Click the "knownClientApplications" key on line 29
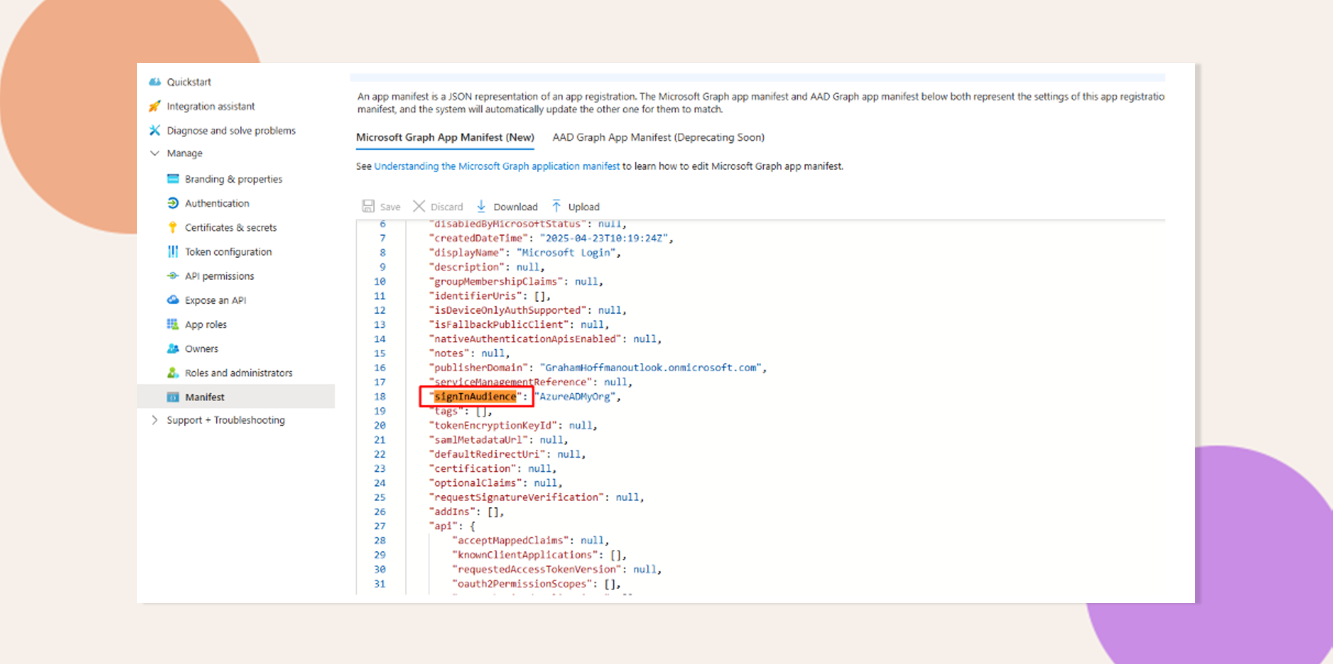The width and height of the screenshot is (1333, 664). click(x=525, y=555)
